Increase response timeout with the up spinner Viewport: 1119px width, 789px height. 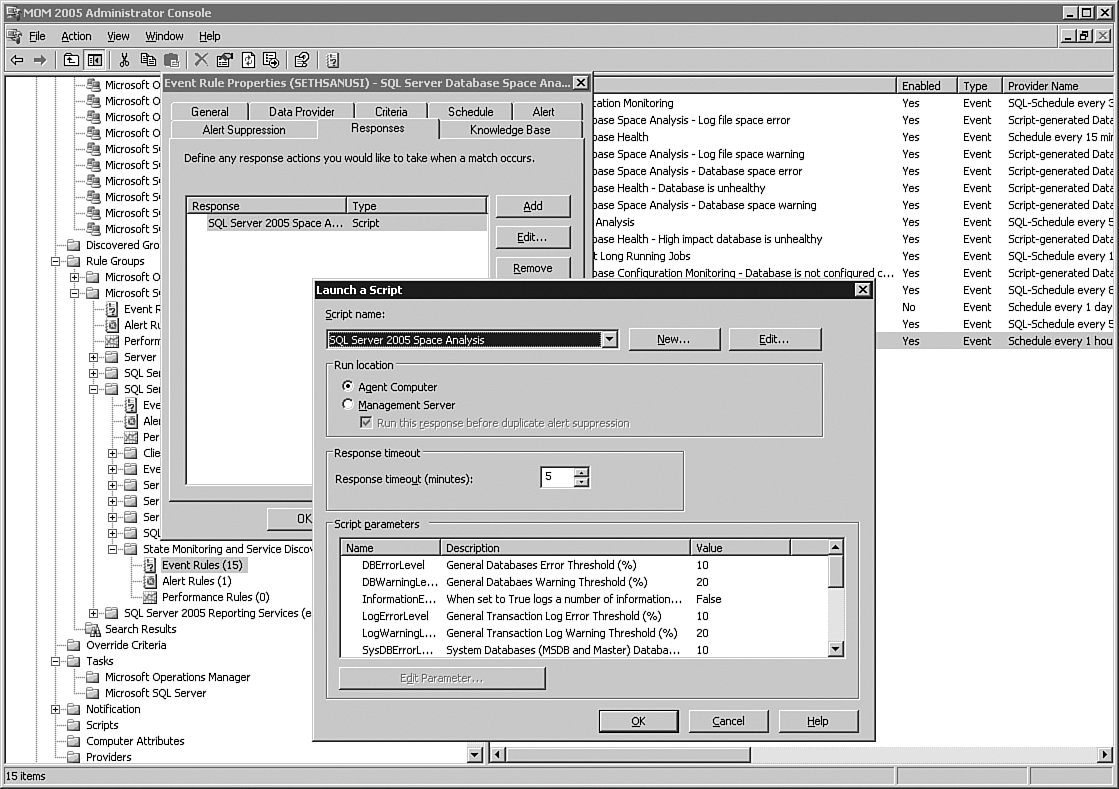(582, 472)
